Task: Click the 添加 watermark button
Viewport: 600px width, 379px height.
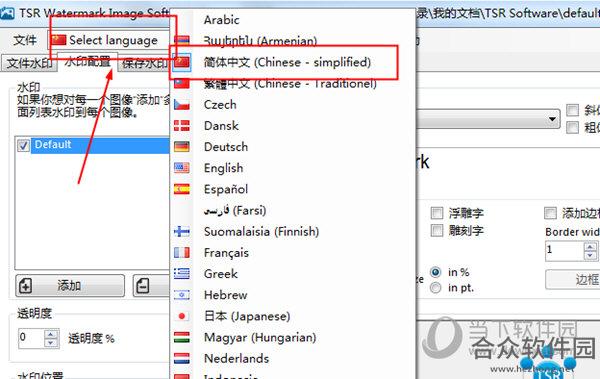Action: (x=70, y=286)
